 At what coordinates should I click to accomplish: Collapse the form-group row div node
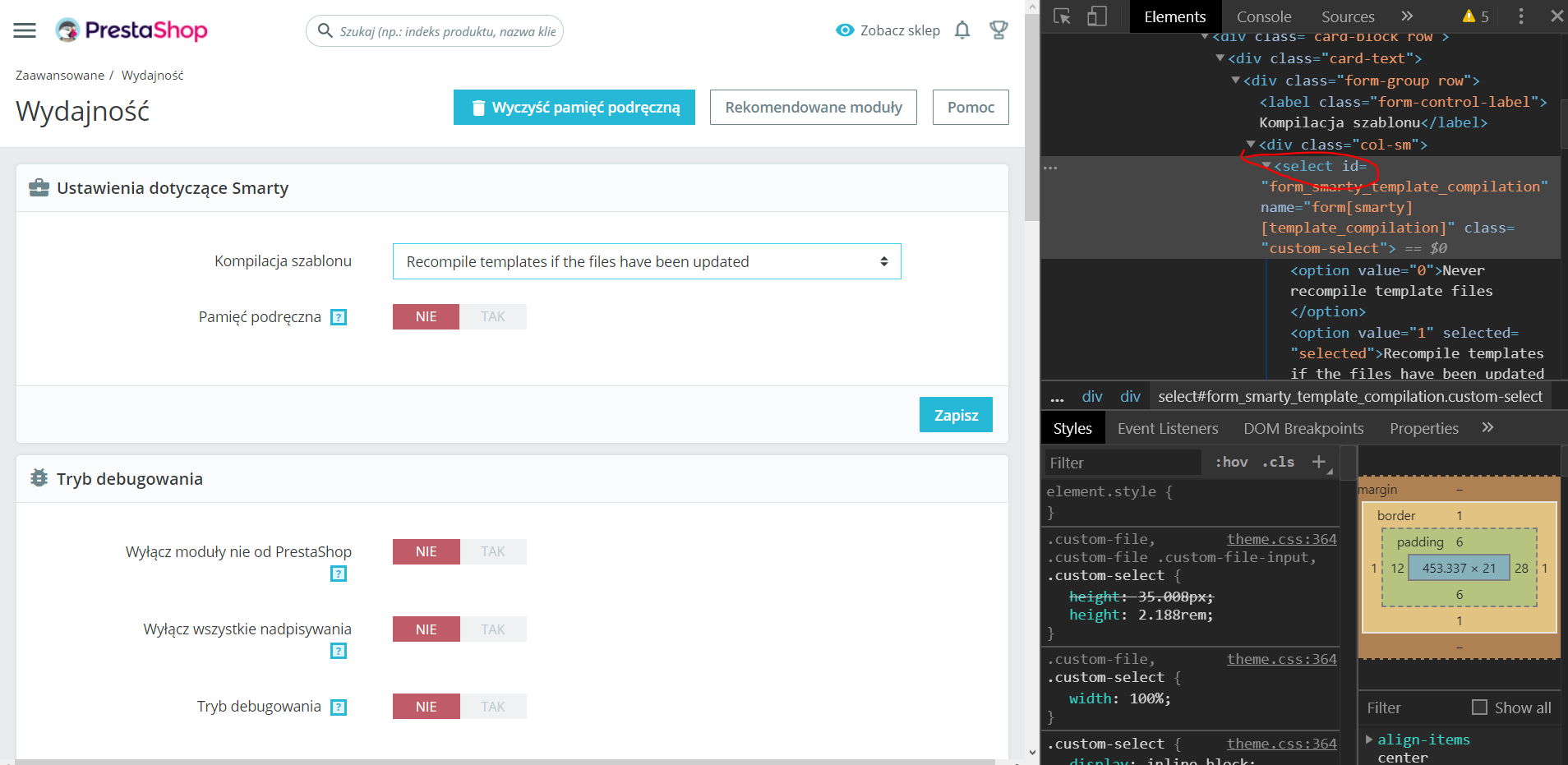(x=1235, y=81)
